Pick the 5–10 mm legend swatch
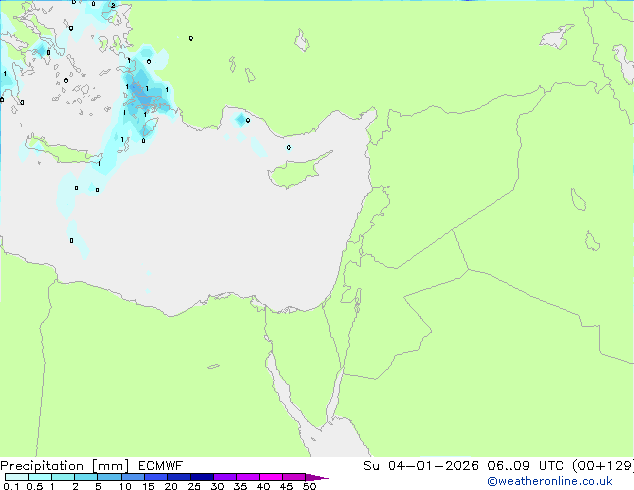Viewport: 634px width, 490px height. pos(109,477)
